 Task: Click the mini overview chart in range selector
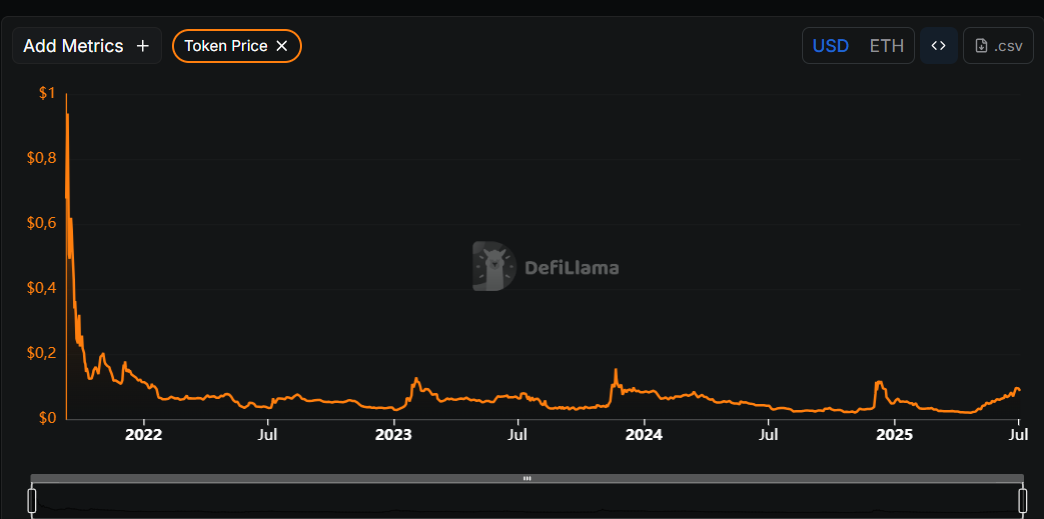tap(527, 501)
